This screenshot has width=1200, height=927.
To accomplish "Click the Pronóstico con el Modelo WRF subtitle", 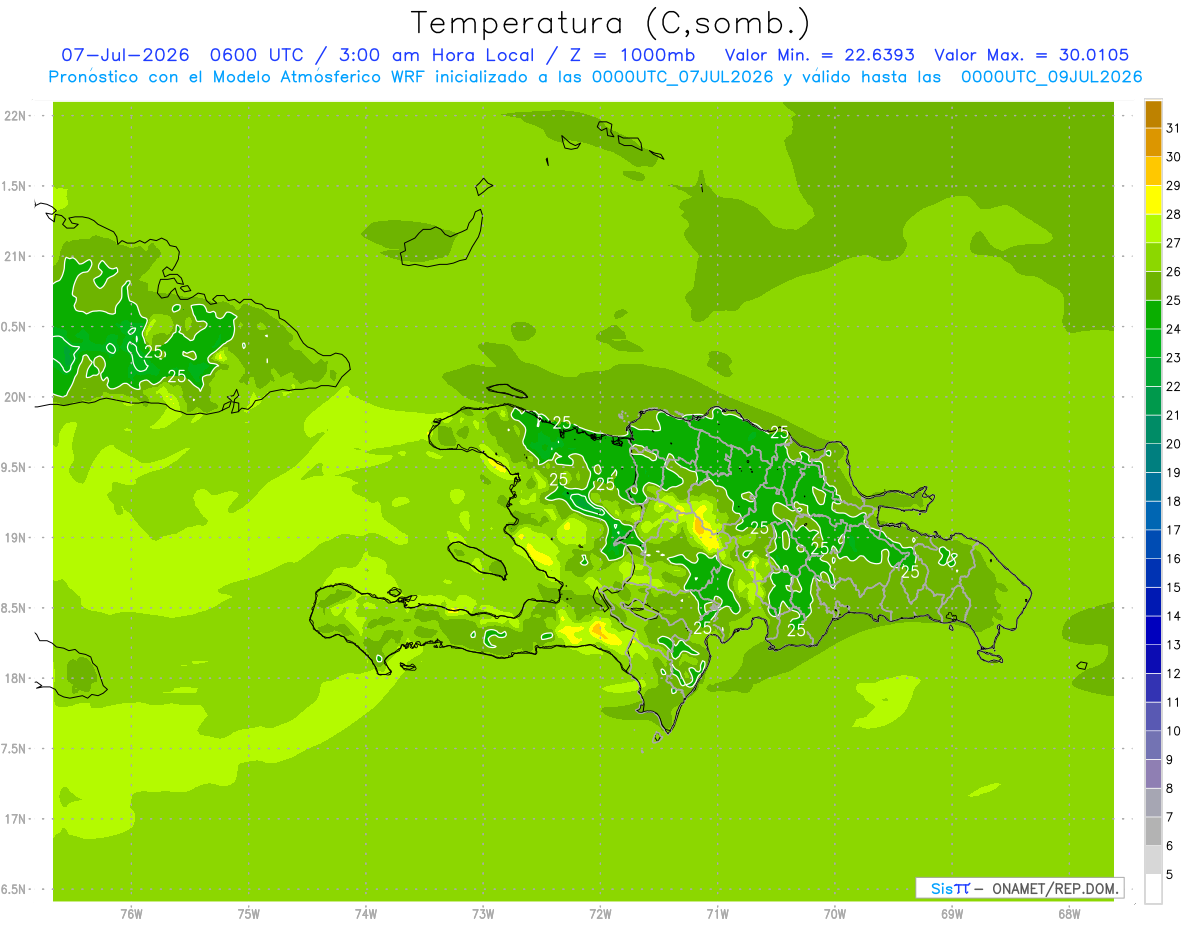I will coord(595,77).
